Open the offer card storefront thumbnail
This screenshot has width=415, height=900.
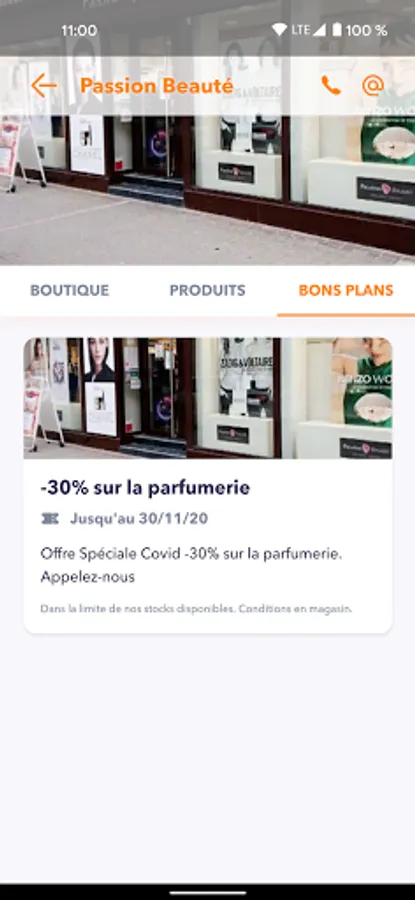click(208, 398)
